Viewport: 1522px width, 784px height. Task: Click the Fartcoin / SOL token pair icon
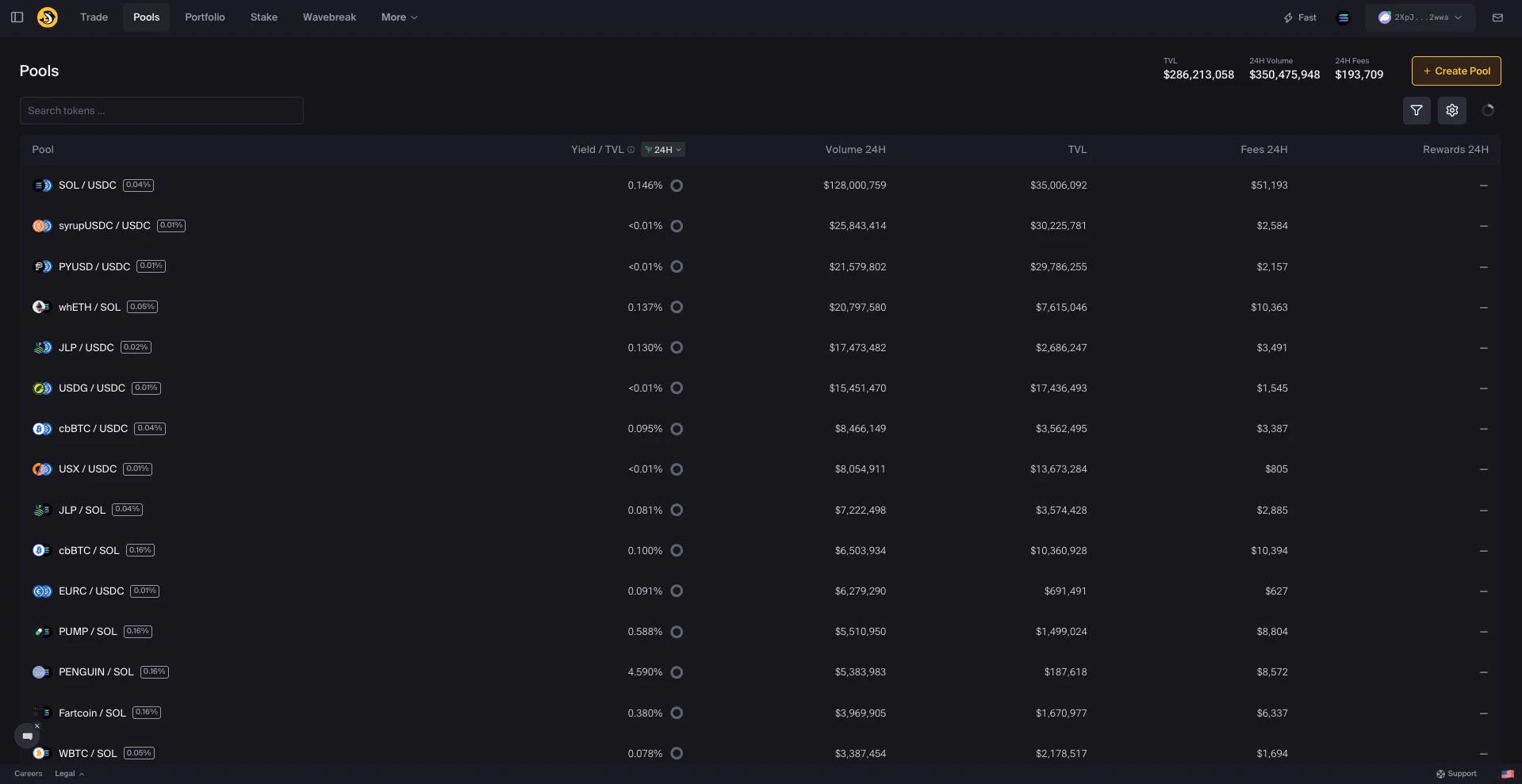click(42, 713)
